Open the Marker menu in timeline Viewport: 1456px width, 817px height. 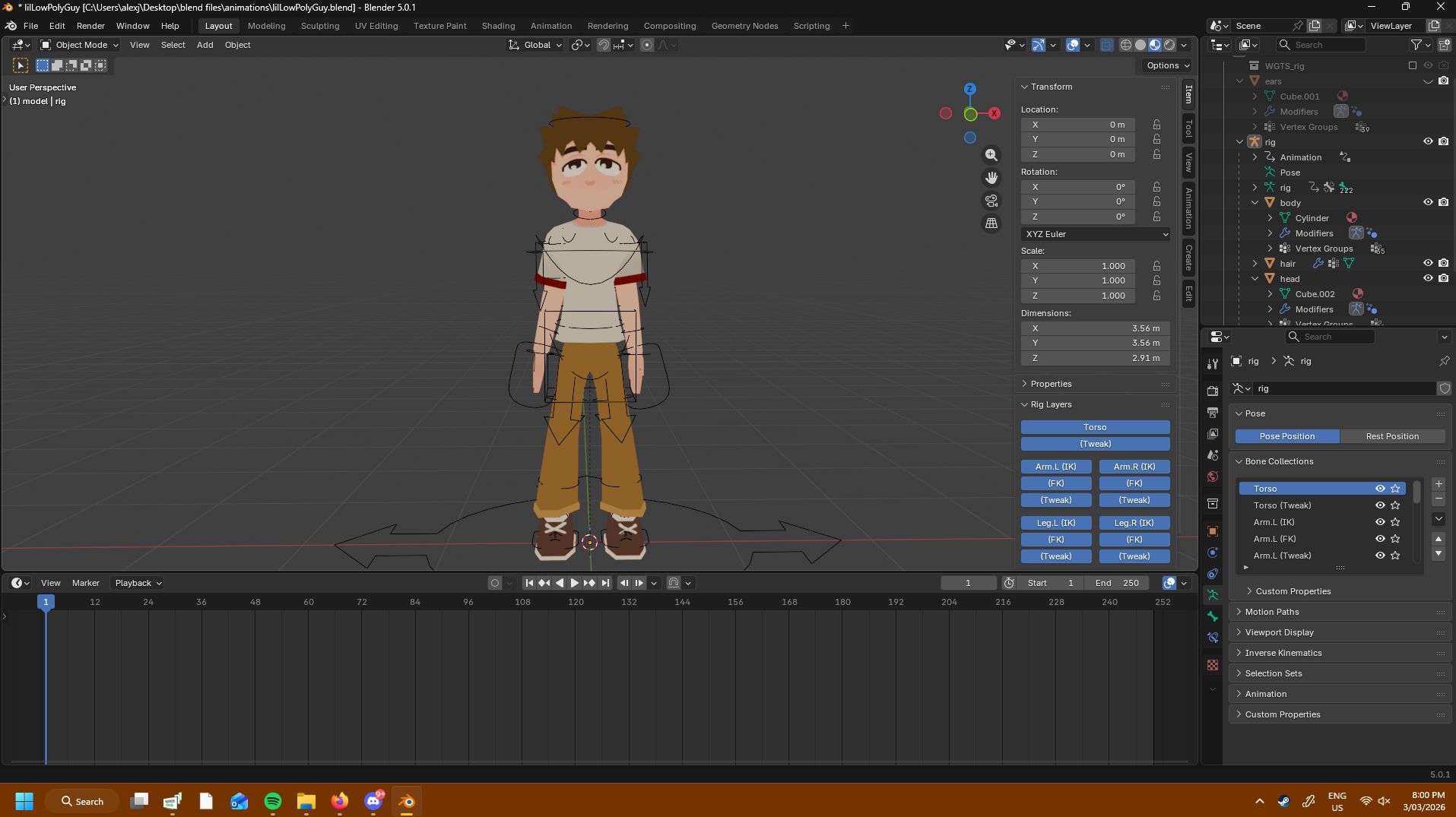point(86,583)
